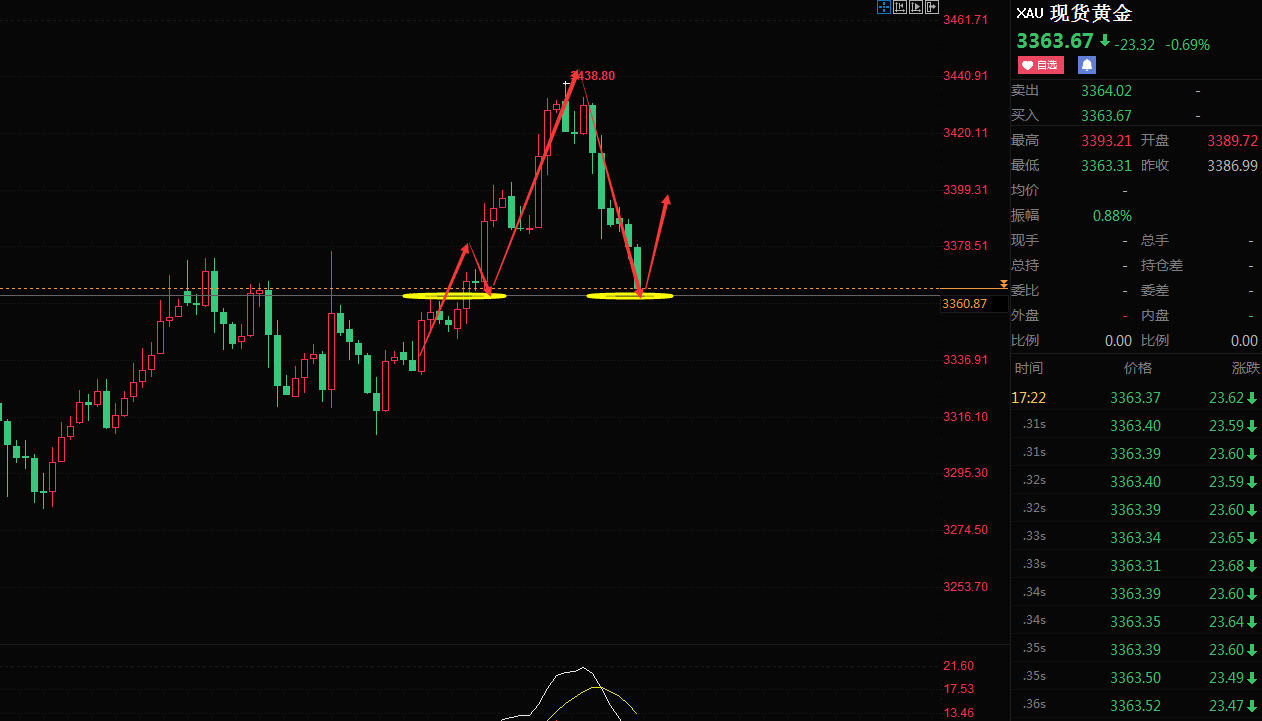Click the 3253.70 axis price label
Image resolution: width=1262 pixels, height=721 pixels.
966,587
